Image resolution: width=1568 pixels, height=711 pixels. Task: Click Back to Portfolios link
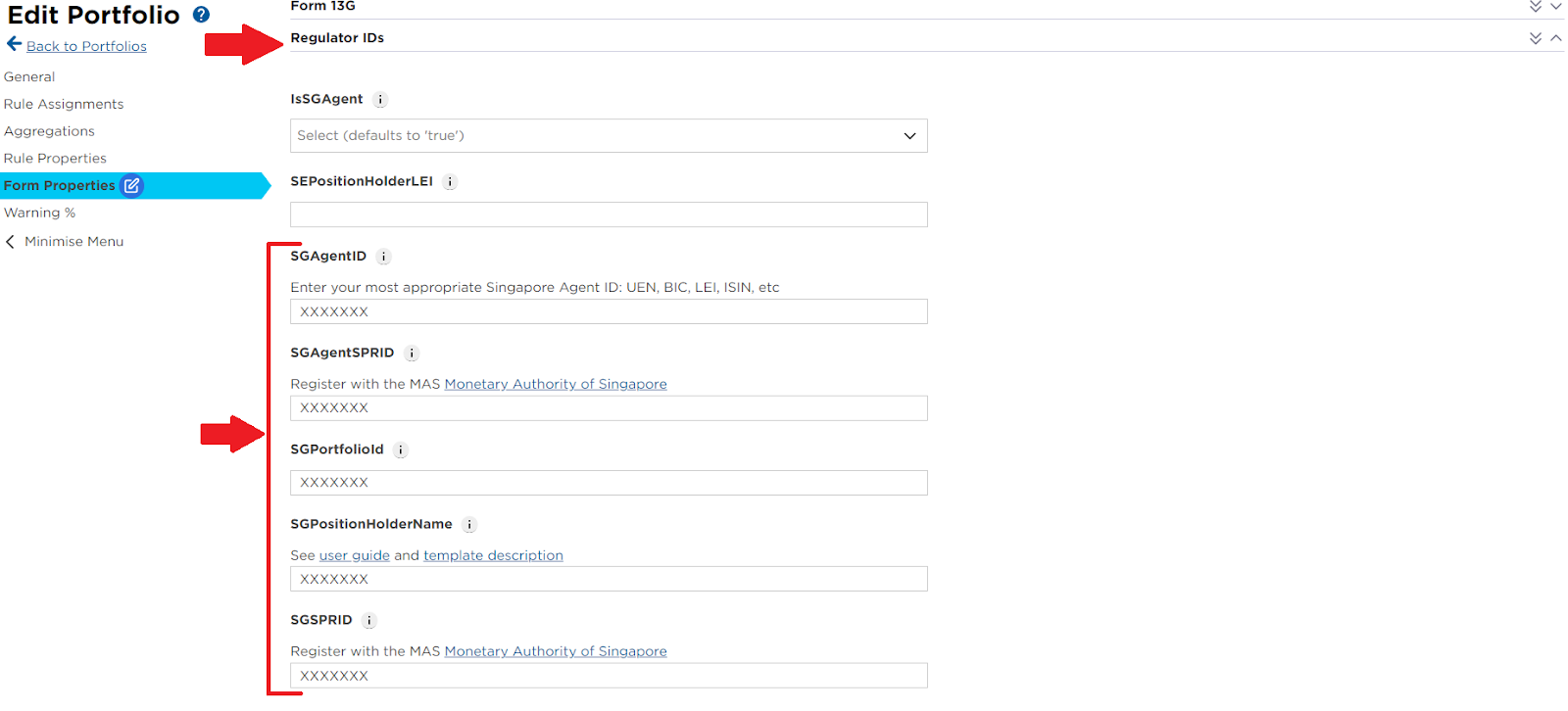[x=86, y=46]
